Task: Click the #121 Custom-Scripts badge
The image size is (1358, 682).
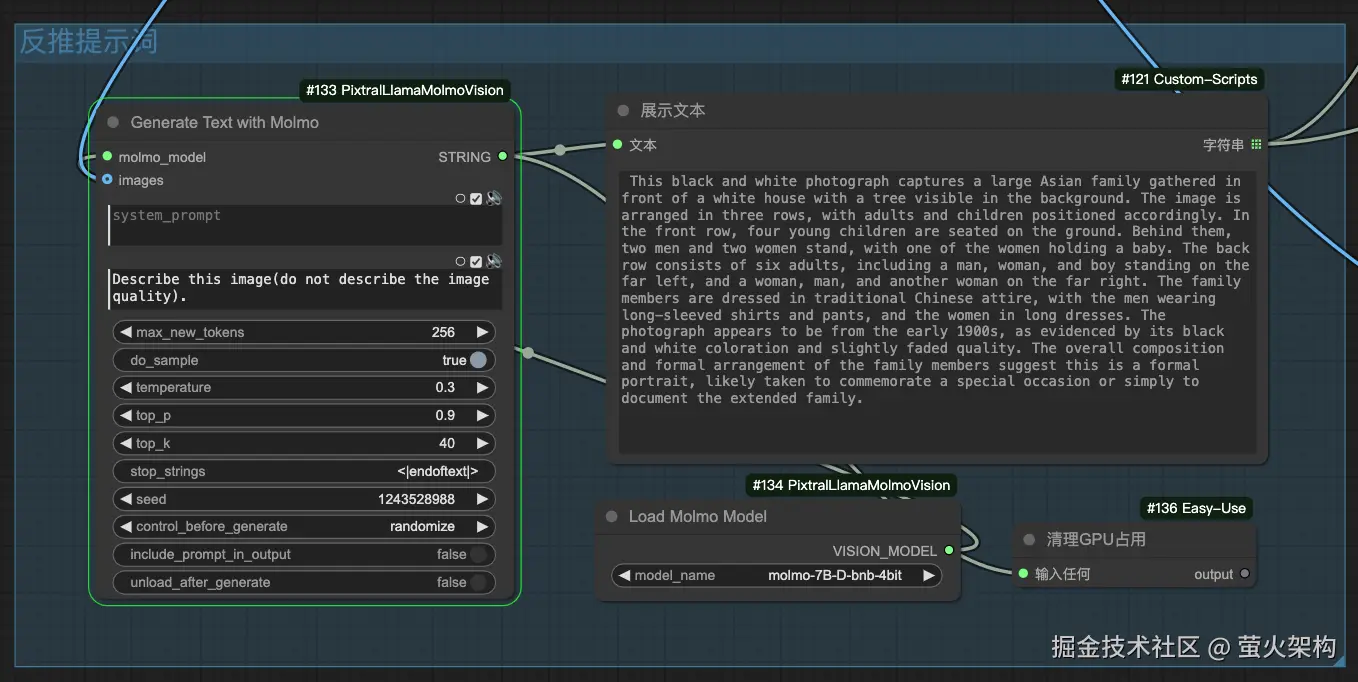Action: (1189, 79)
